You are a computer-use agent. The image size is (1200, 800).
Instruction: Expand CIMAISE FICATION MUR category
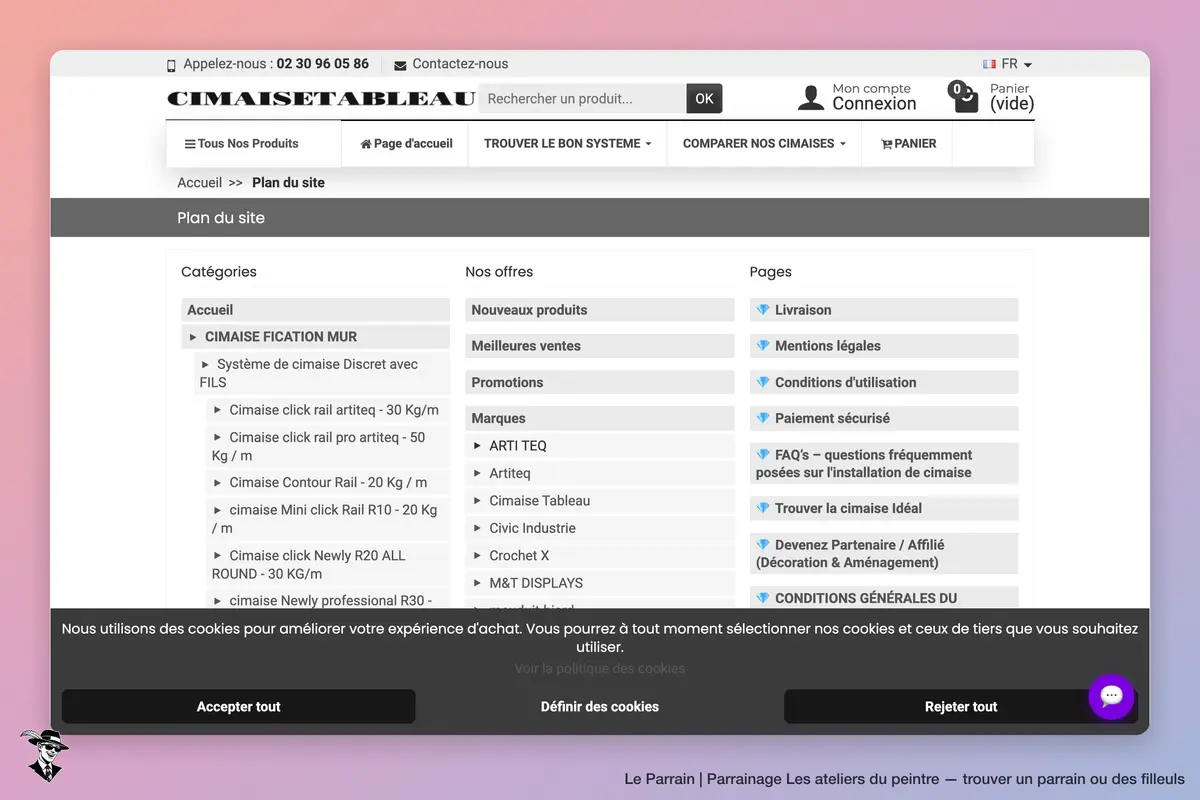(315, 337)
